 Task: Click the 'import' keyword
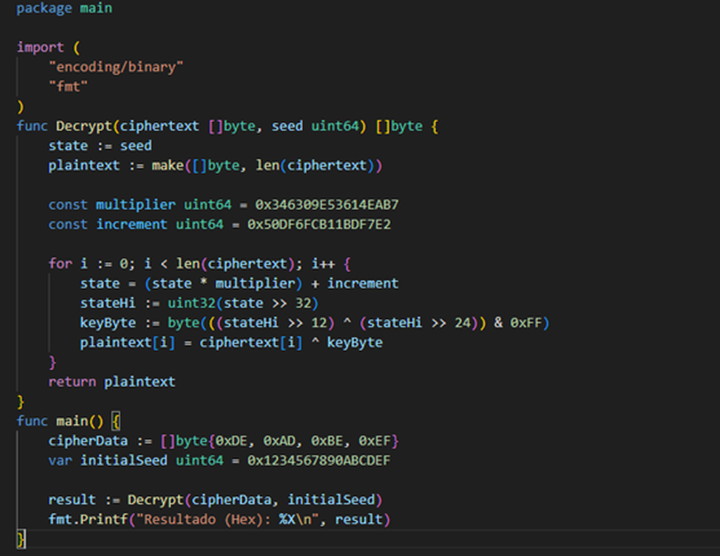point(40,47)
